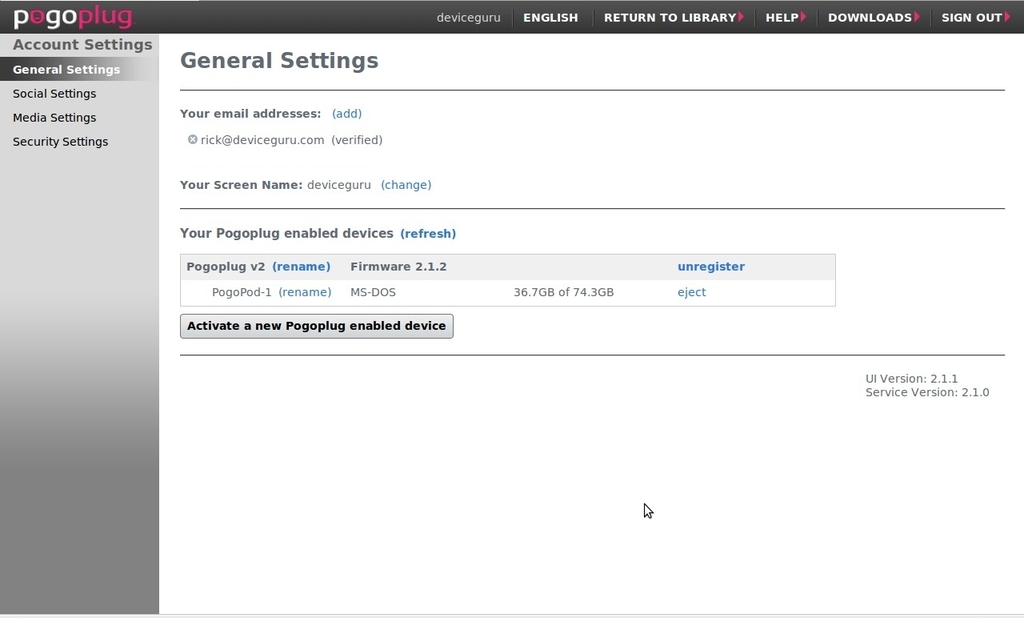This screenshot has width=1024, height=618.
Task: Click the PogoPod-1 drive name
Action: coord(242,292)
